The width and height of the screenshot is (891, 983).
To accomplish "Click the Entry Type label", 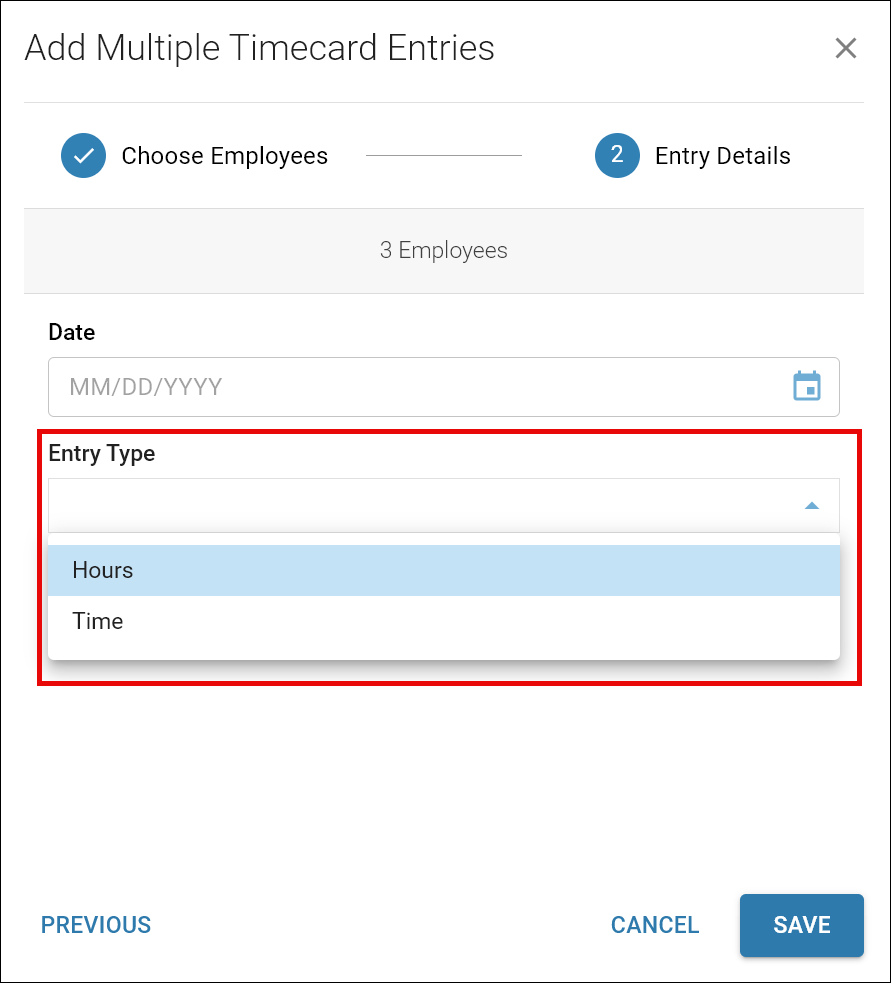I will pyautogui.click(x=102, y=453).
